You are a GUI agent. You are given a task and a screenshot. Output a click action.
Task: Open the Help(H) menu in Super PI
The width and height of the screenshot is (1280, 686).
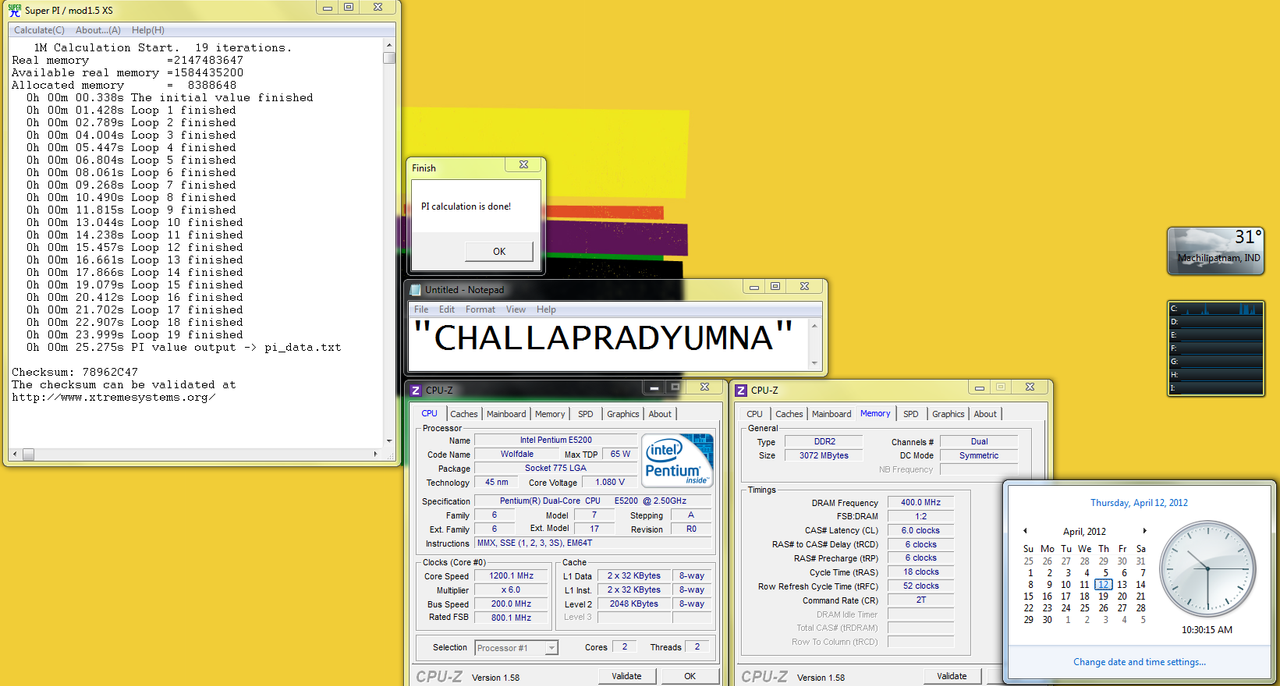(148, 30)
